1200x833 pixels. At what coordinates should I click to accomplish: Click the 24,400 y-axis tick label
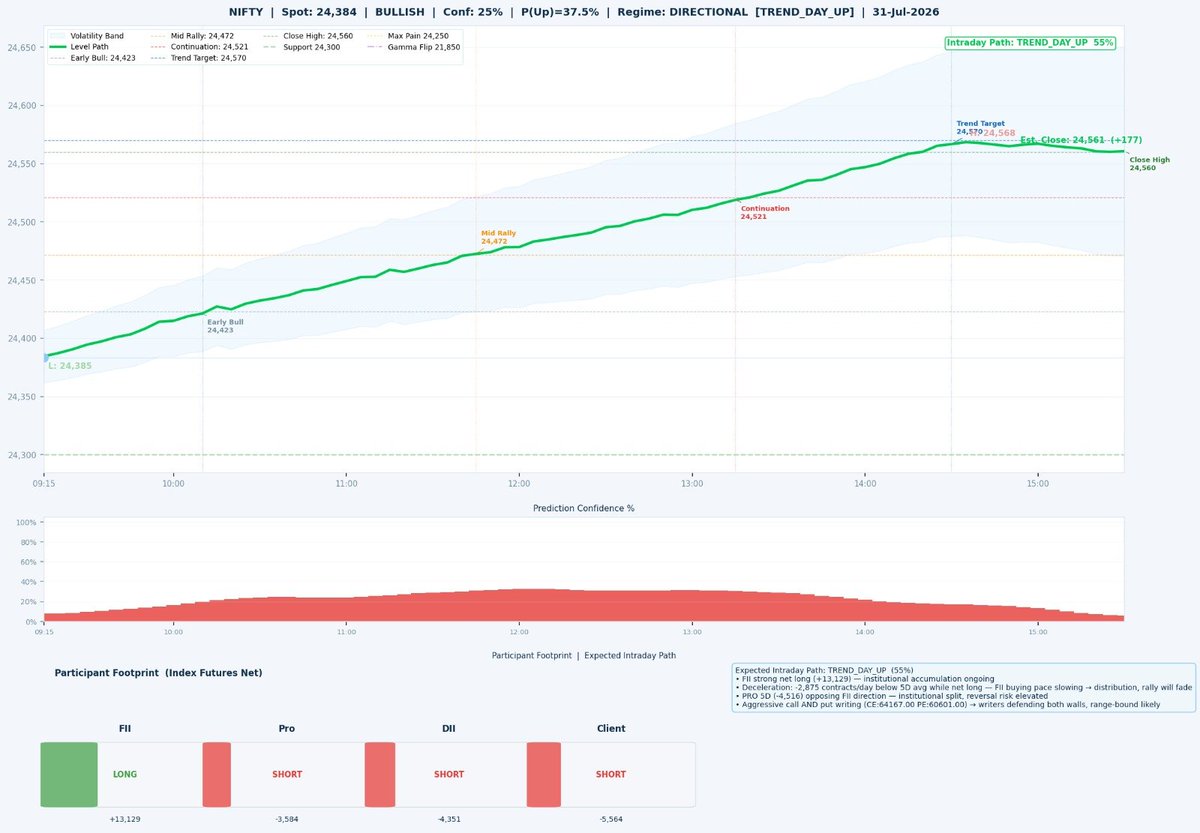[x=22, y=339]
